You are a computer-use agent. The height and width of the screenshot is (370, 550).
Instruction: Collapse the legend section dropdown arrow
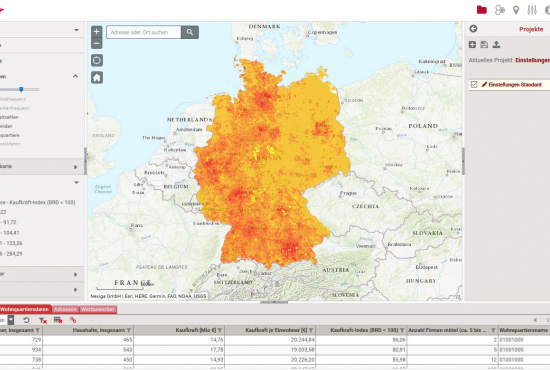click(x=76, y=182)
